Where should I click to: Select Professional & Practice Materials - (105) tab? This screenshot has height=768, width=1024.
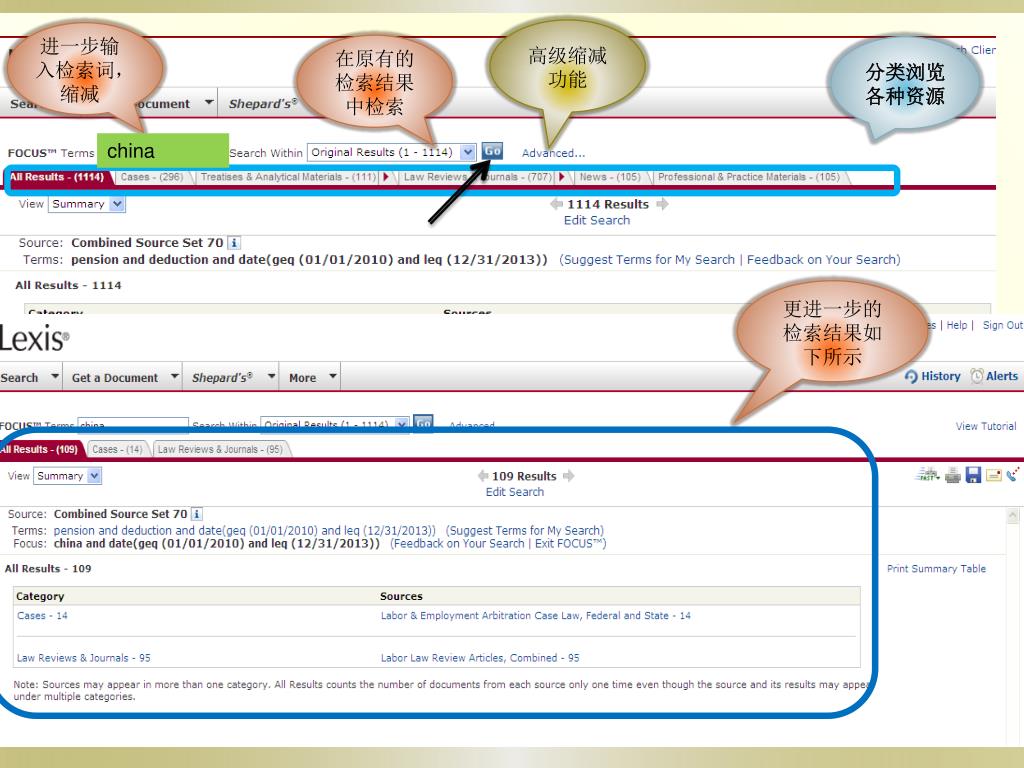pyautogui.click(x=749, y=177)
